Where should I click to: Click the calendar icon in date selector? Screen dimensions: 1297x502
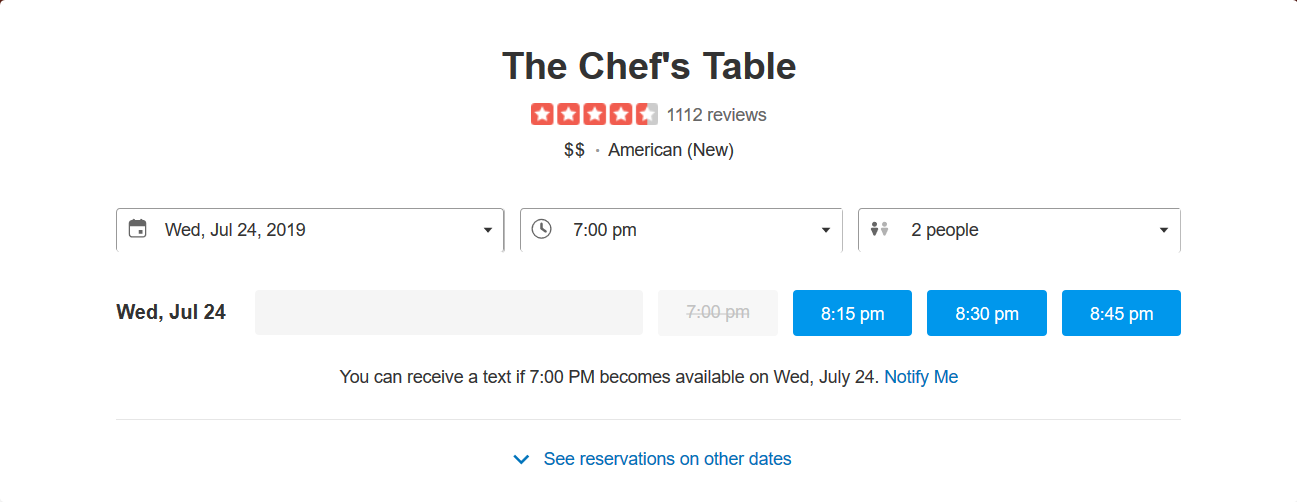(x=138, y=229)
